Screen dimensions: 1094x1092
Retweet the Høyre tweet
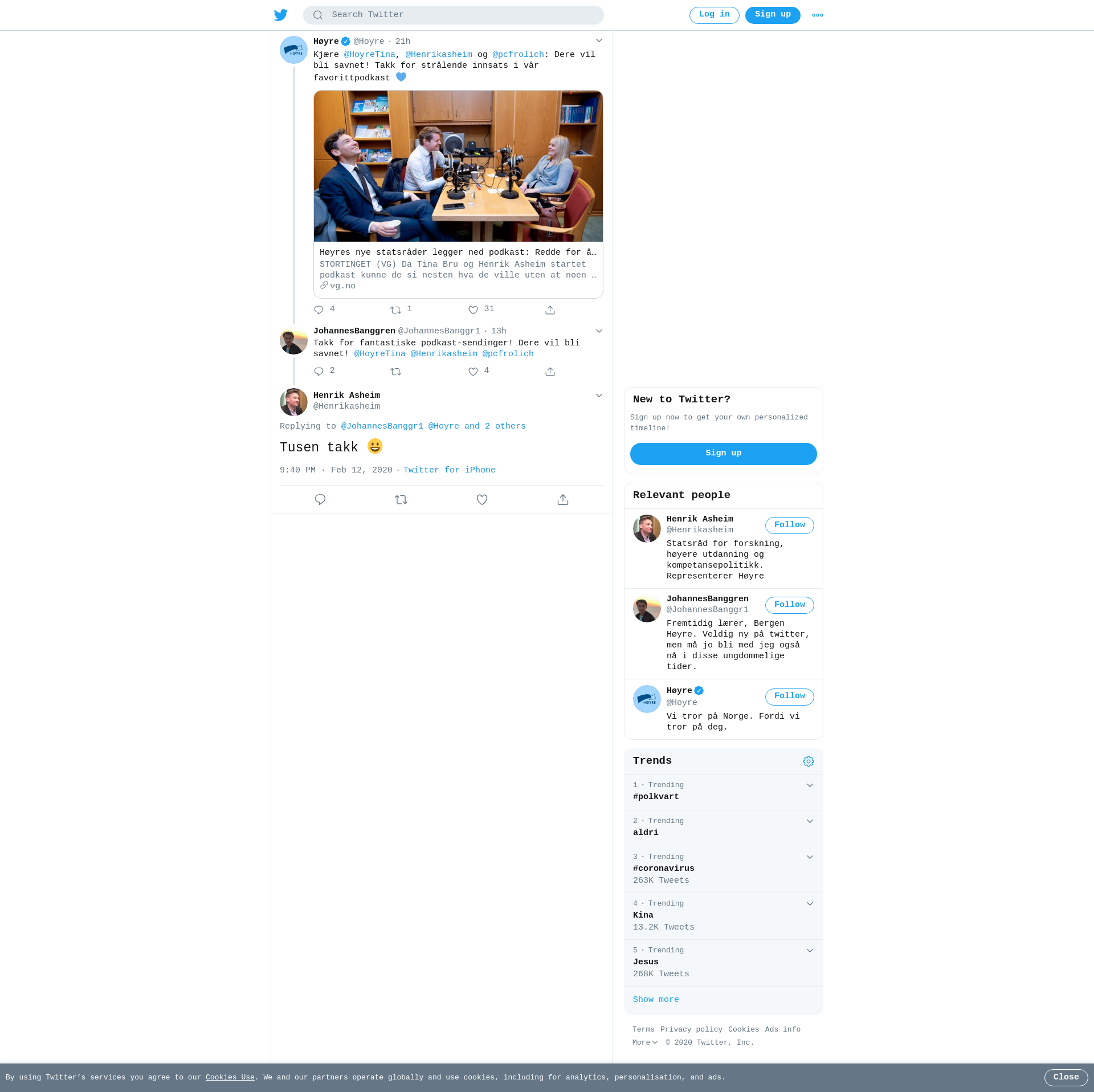(x=395, y=310)
